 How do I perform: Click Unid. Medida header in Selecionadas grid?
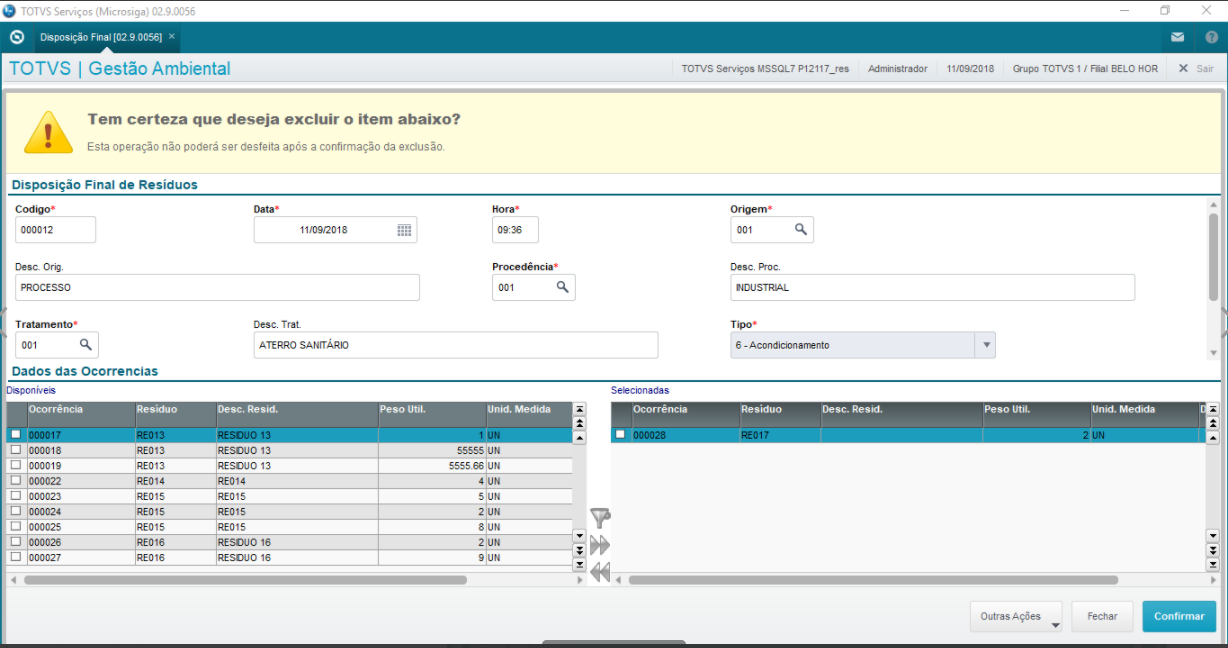[x=1145, y=410]
